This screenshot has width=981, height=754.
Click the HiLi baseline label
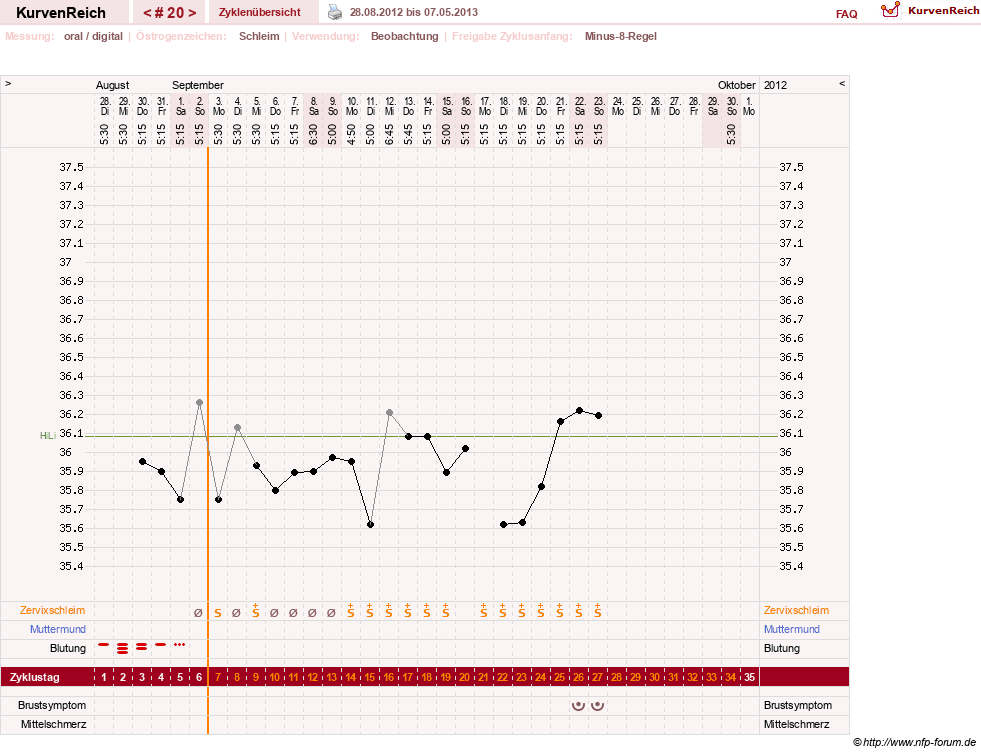pos(48,436)
